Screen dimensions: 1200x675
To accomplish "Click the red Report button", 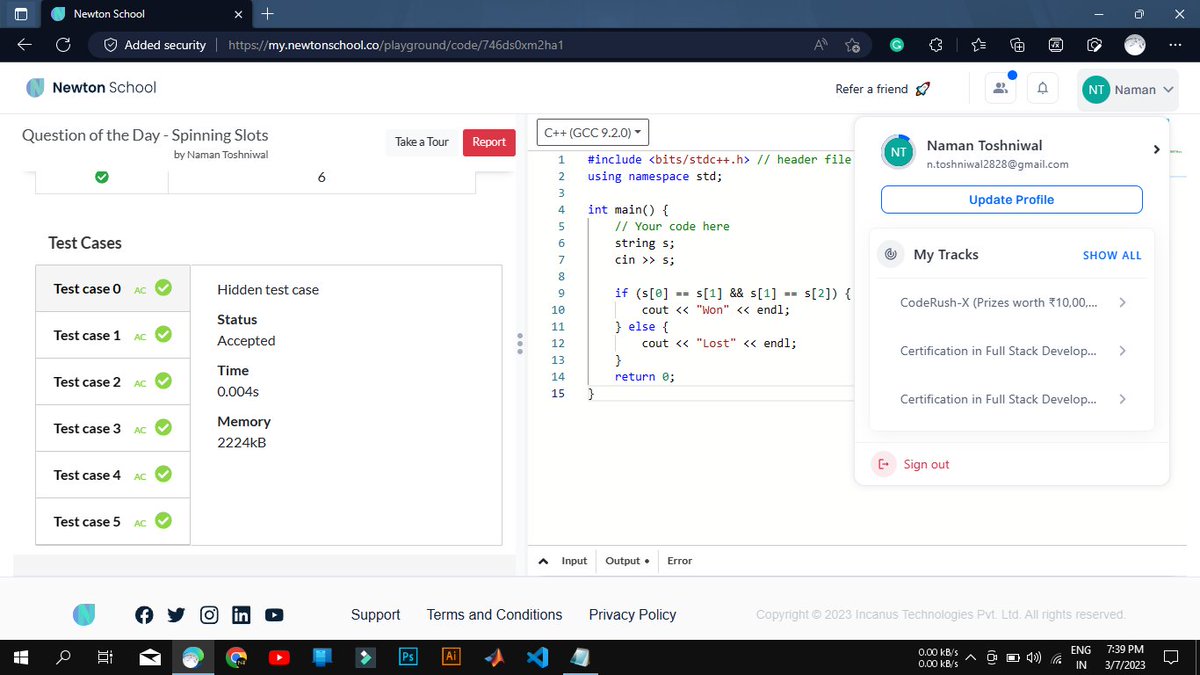I will tap(489, 142).
